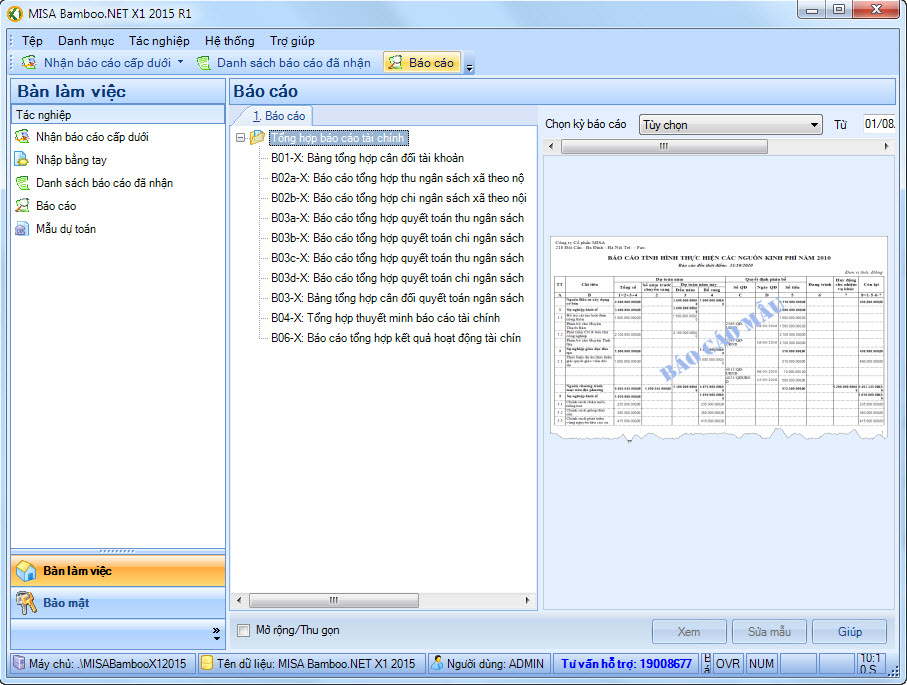Click the Nhận báo cáo cấp dưới toolbar icon

[x=30, y=62]
